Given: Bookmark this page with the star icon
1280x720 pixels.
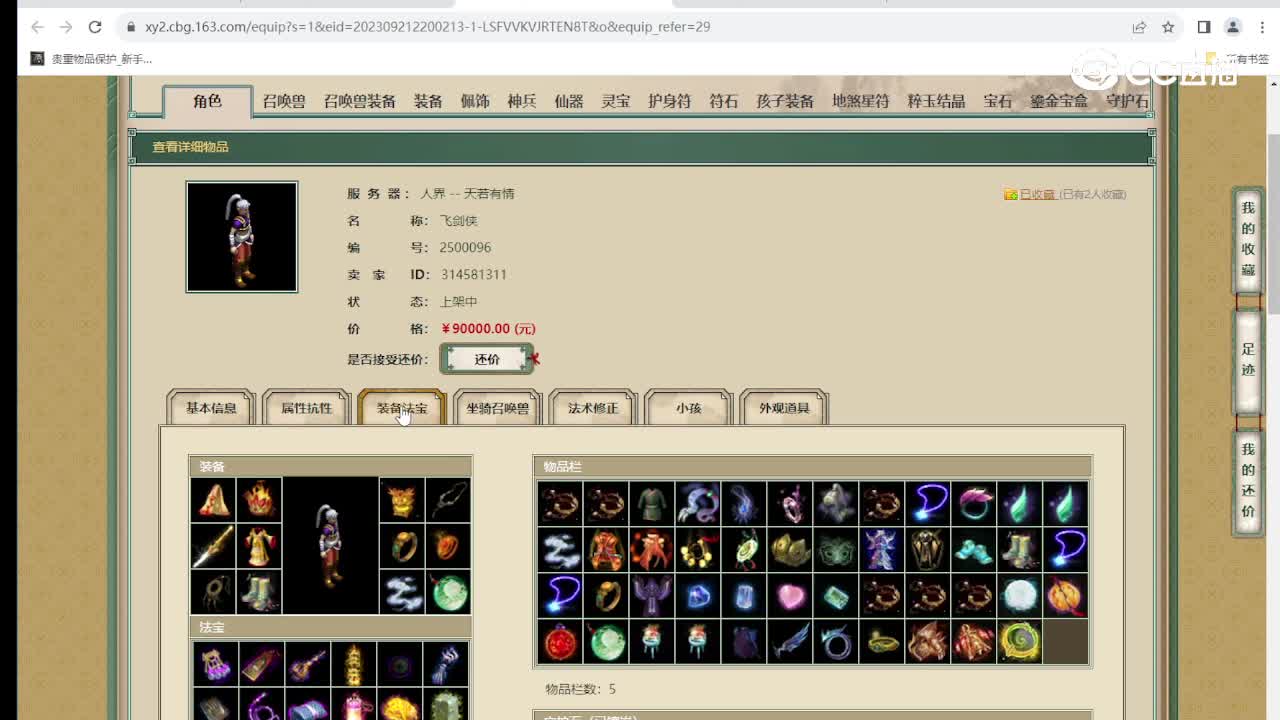Looking at the screenshot, I should pyautogui.click(x=1168, y=27).
